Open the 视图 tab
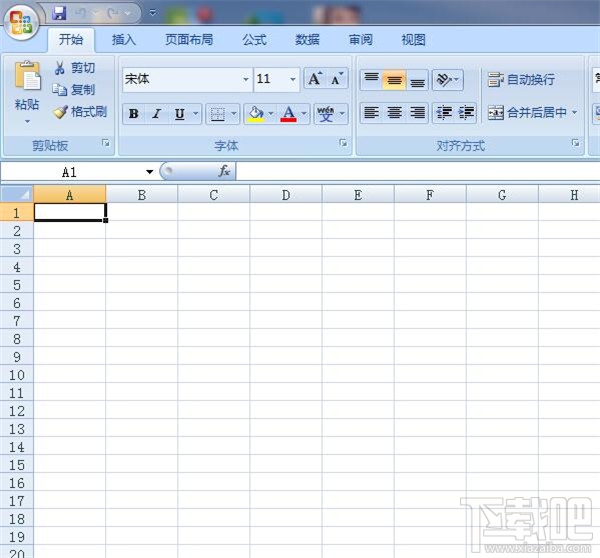This screenshot has width=600, height=558. pyautogui.click(x=413, y=39)
